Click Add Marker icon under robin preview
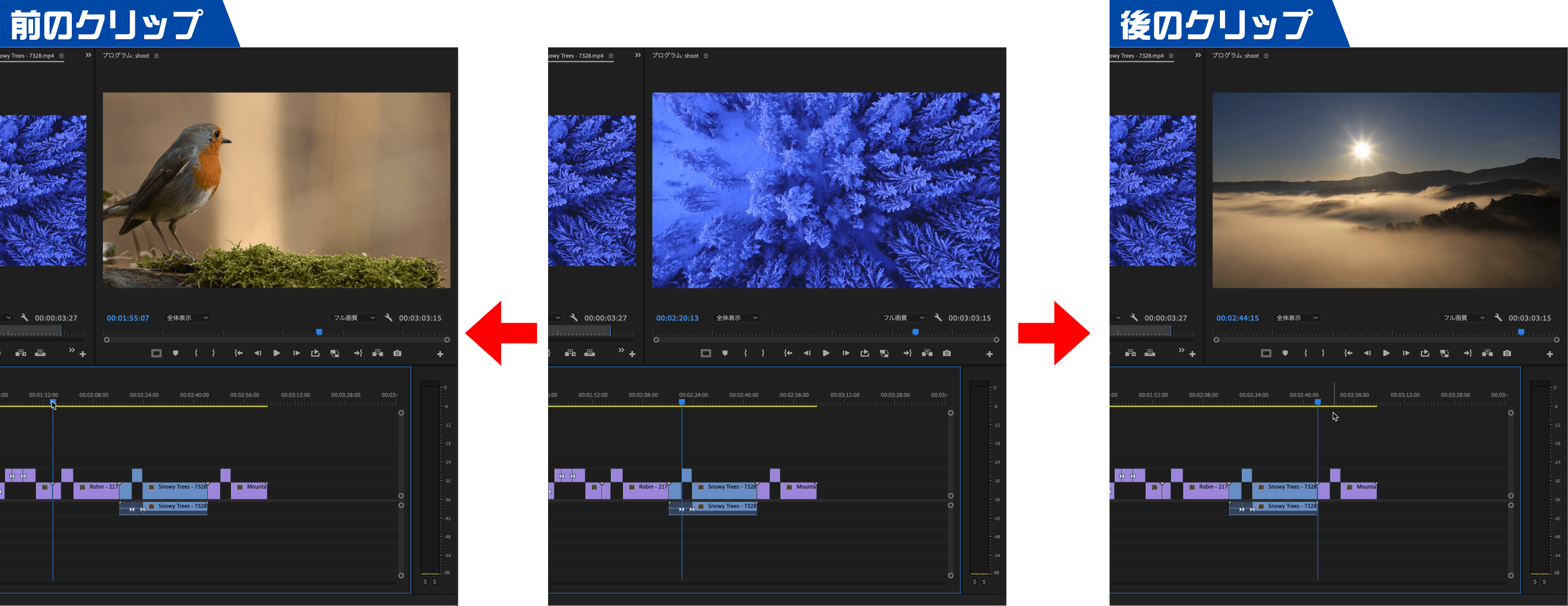The image size is (1568, 606). click(175, 353)
